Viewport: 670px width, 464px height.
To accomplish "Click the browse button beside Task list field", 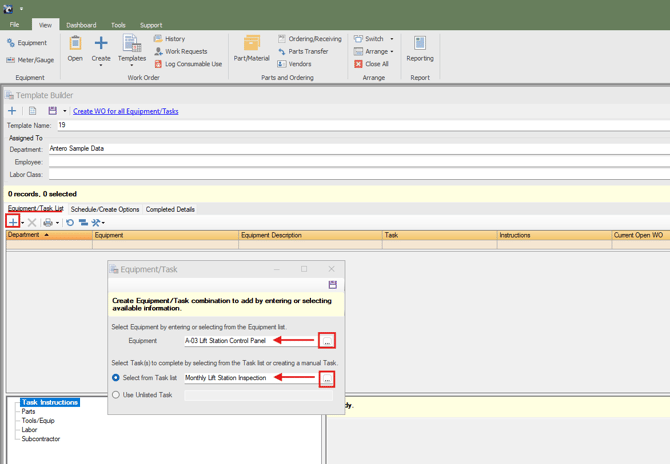I will [327, 378].
